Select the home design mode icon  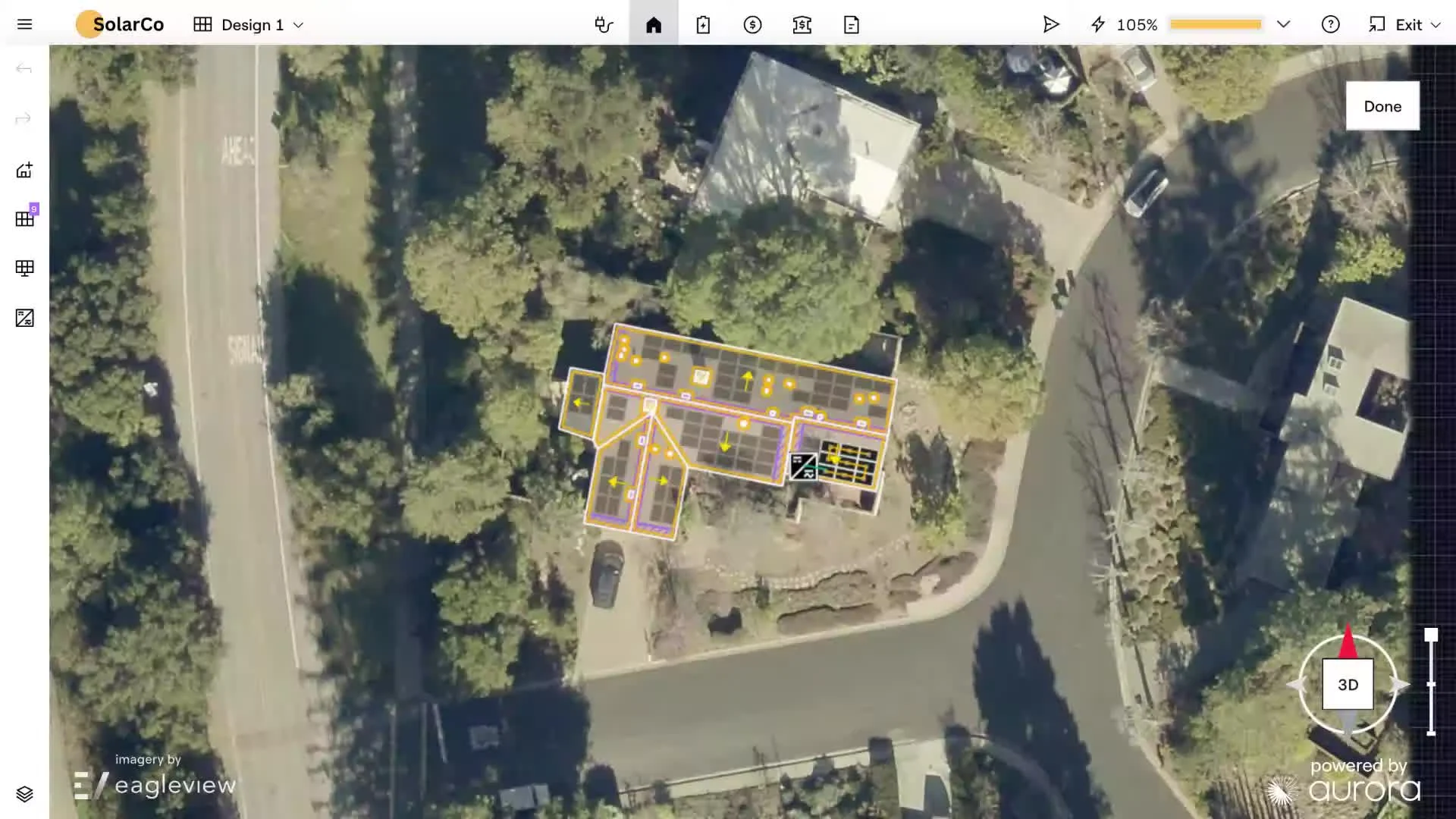pos(654,24)
